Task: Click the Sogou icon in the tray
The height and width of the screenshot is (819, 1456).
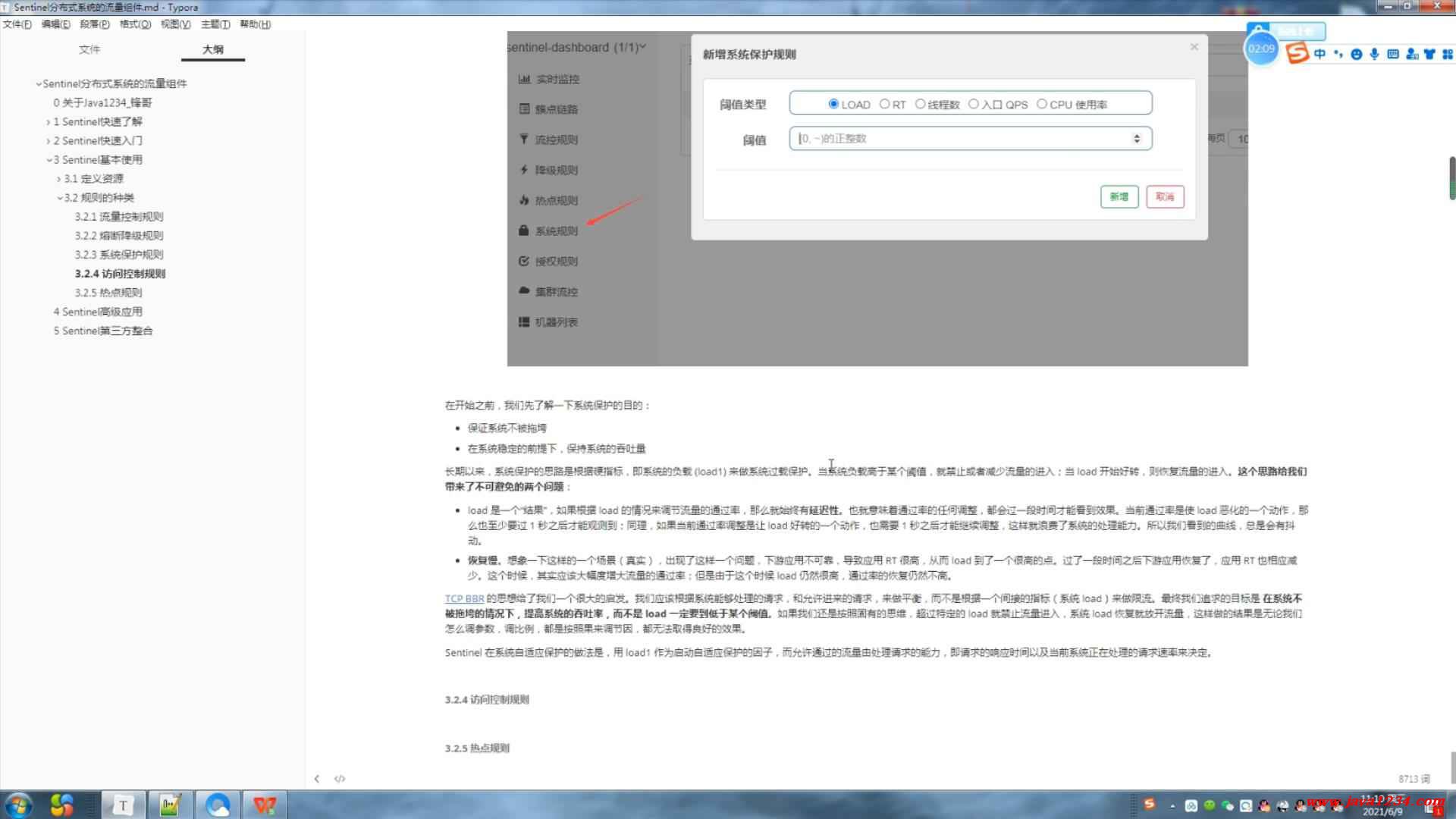Action: pyautogui.click(x=1150, y=804)
